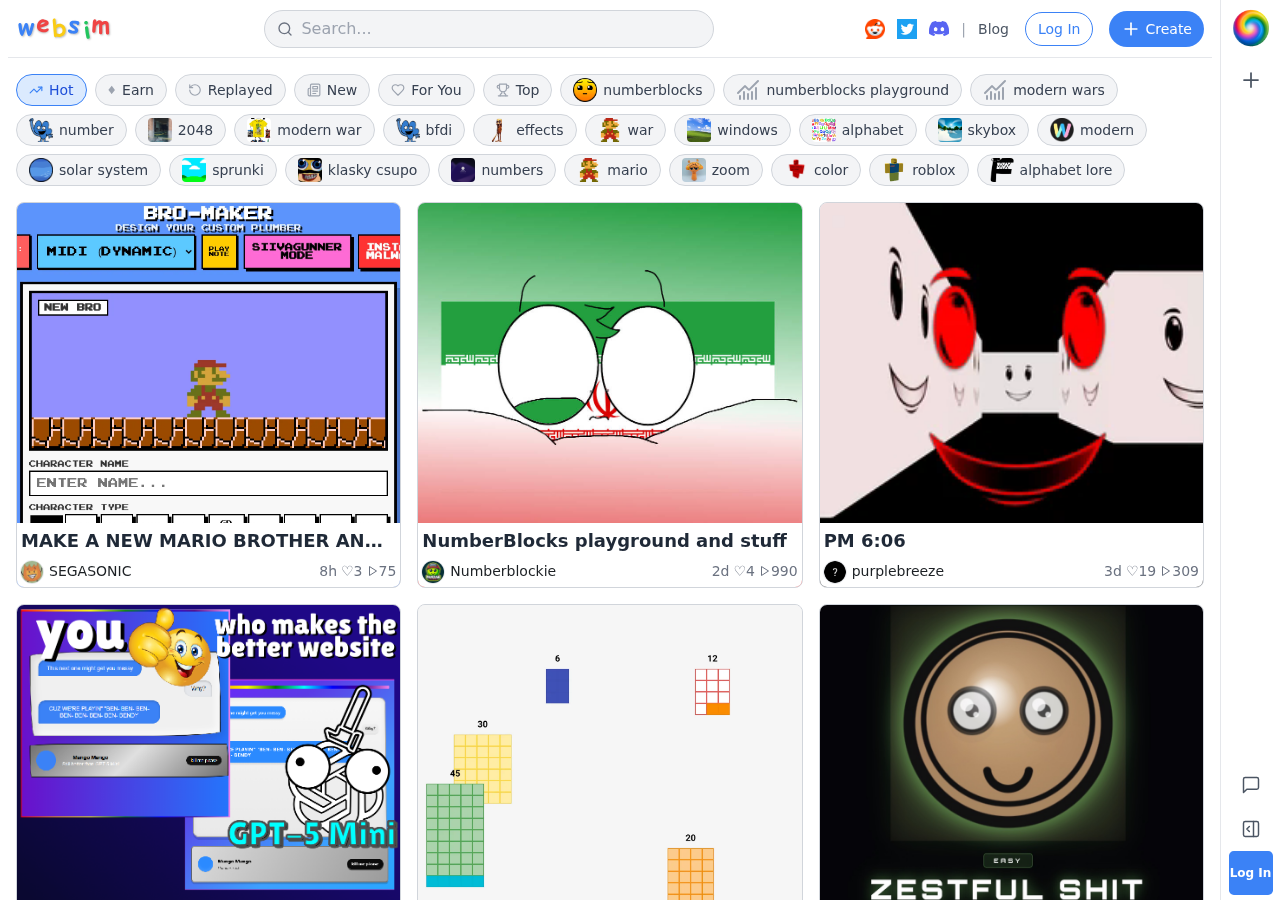Open the PM 6:06 title link
The height and width of the screenshot is (900, 1280).
pyautogui.click(x=865, y=541)
